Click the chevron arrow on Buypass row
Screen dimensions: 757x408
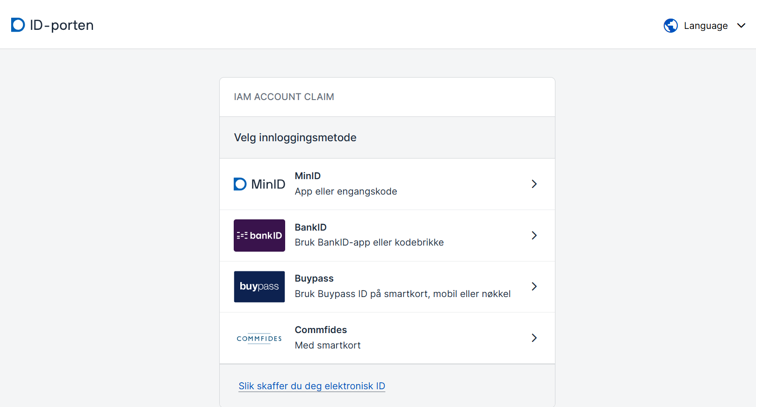(x=534, y=287)
